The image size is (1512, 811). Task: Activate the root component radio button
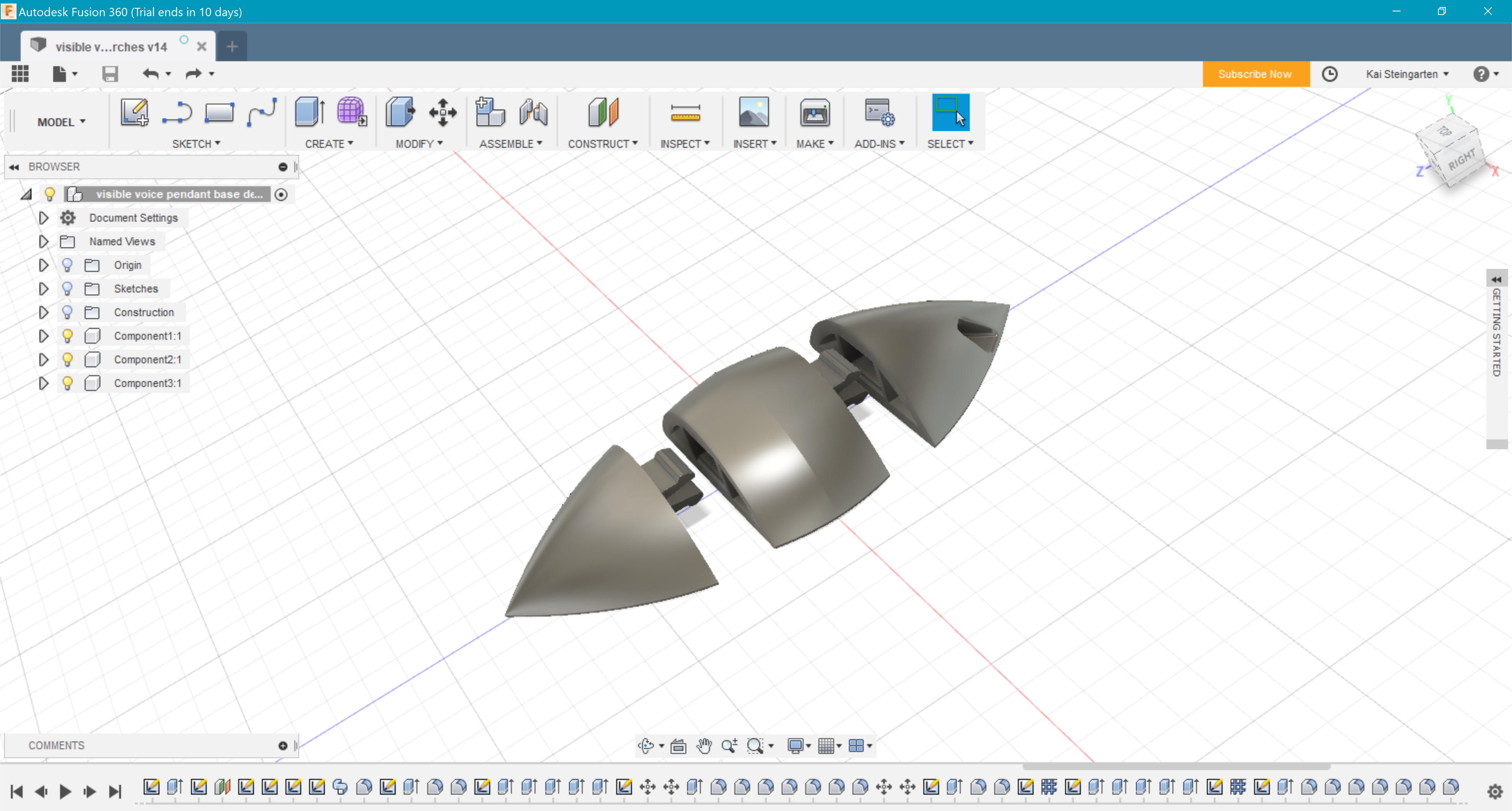point(281,194)
